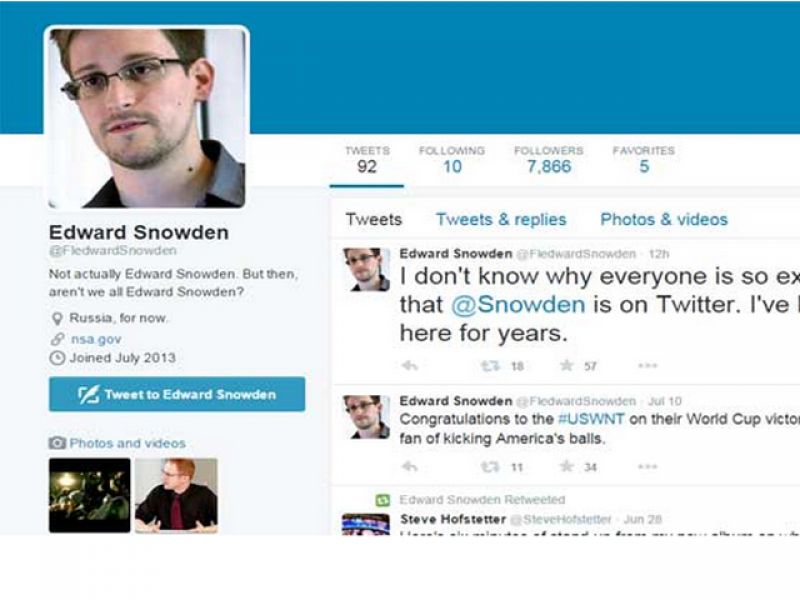
Task: Retweet the #USWNT World Cup tweet
Action: pyautogui.click(x=490, y=467)
